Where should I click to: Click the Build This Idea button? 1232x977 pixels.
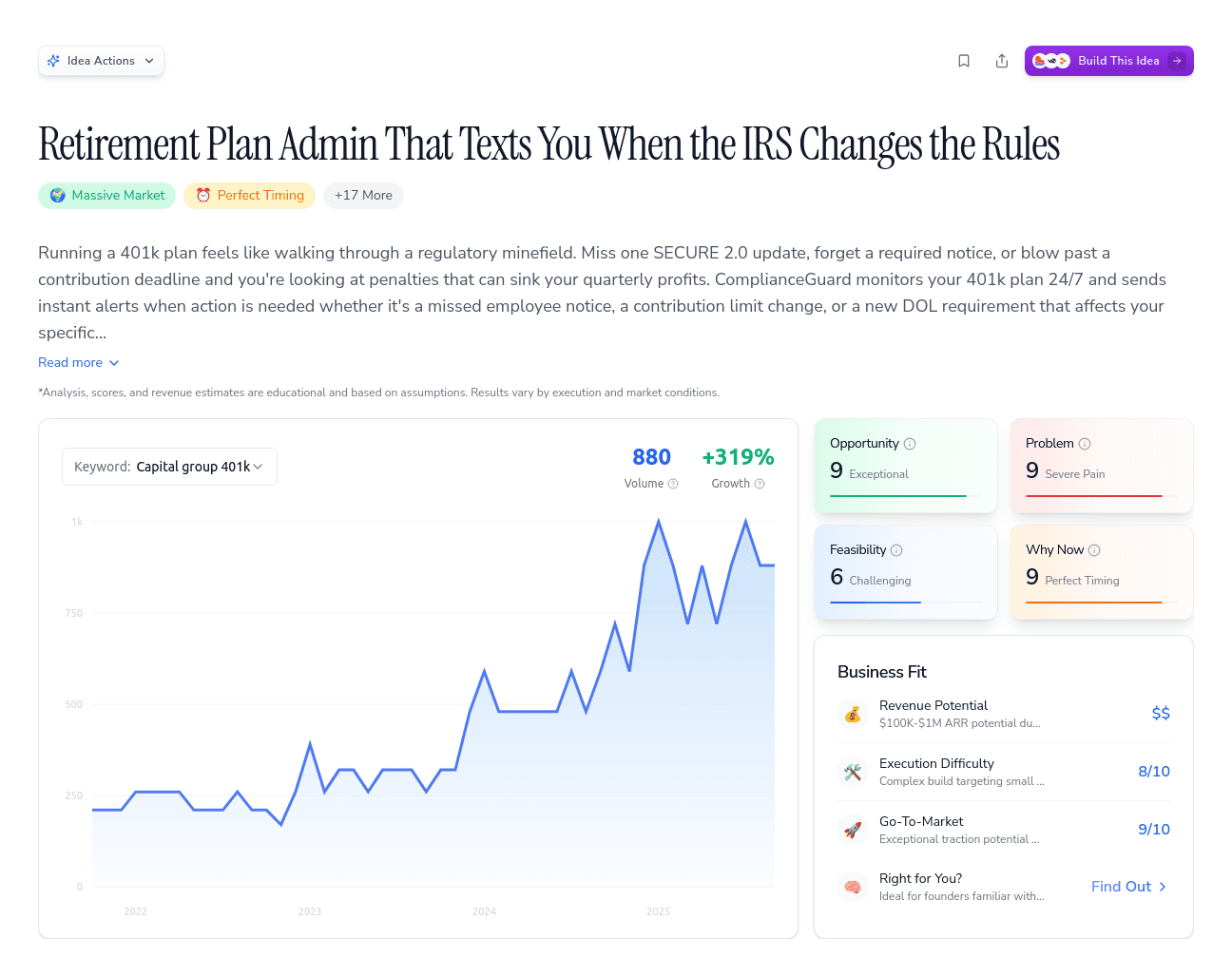point(1108,61)
